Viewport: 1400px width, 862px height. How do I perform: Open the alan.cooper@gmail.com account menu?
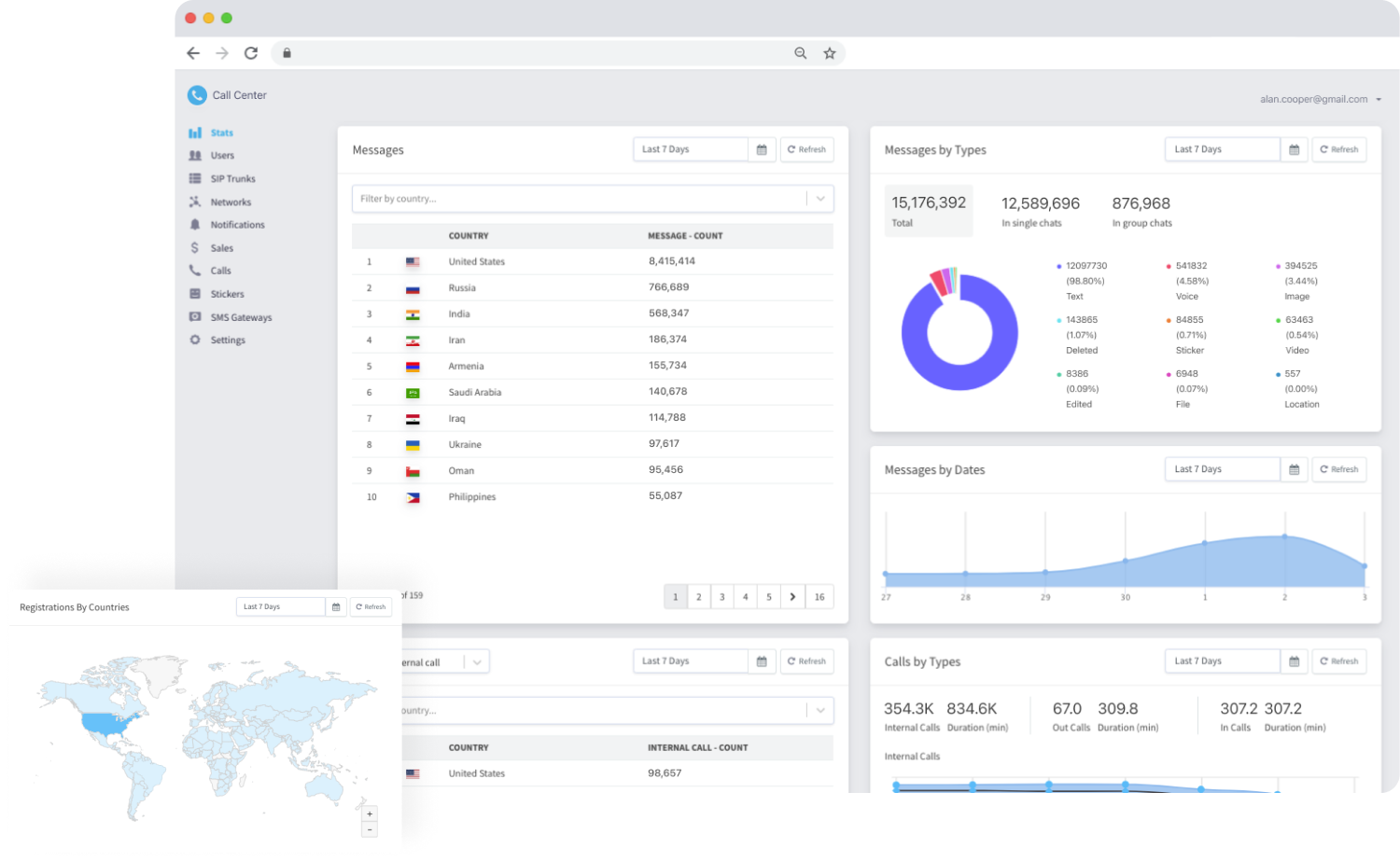coord(1316,99)
